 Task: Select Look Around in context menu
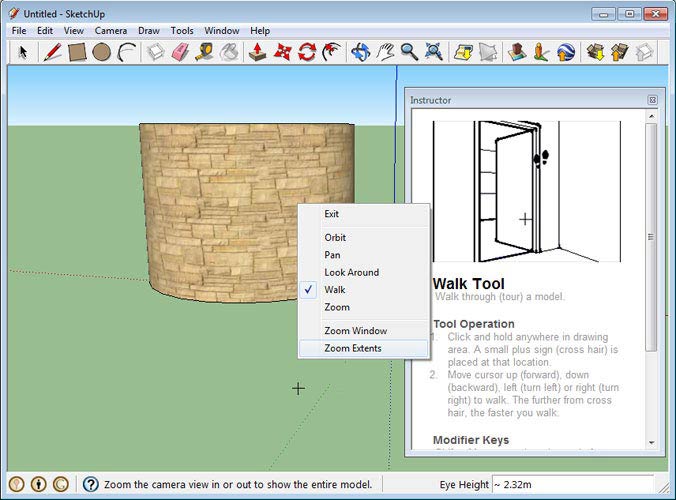[x=351, y=272]
